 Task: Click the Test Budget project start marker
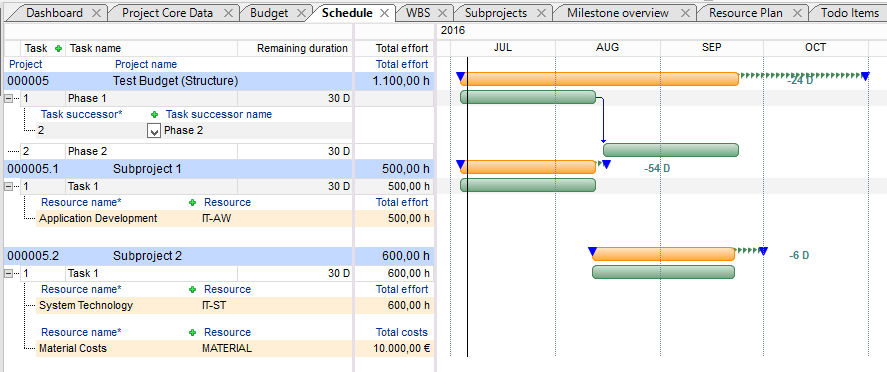[x=460, y=76]
